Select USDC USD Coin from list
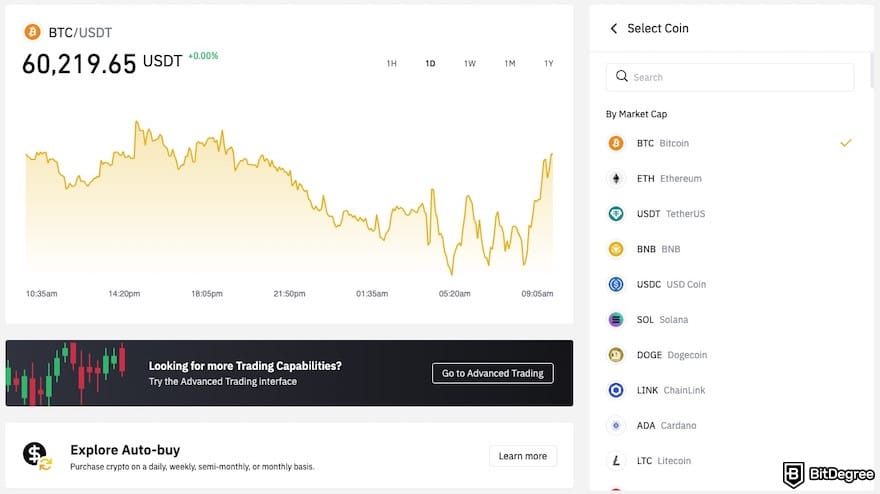Screen dimensions: 880x494 pyautogui.click(x=730, y=284)
